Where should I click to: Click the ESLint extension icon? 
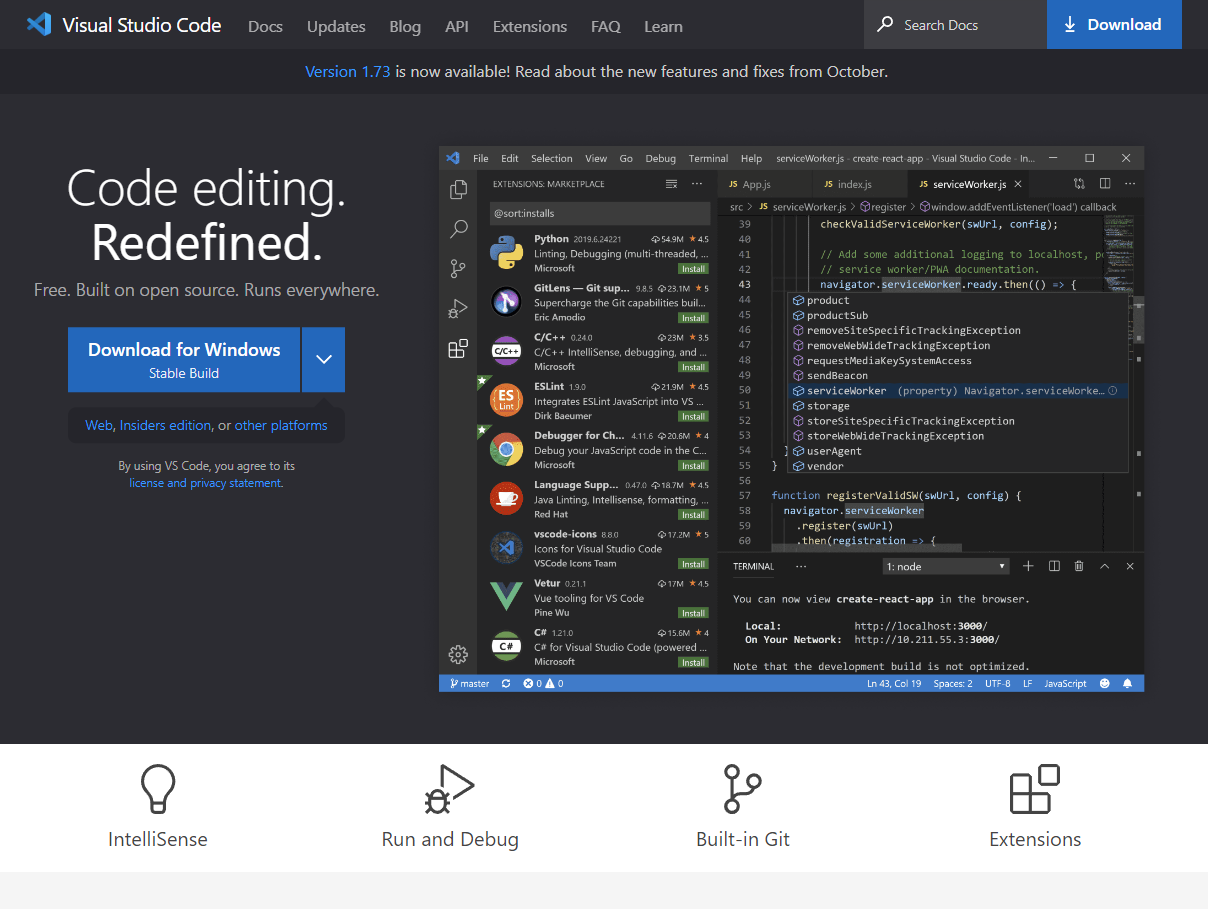(x=507, y=400)
